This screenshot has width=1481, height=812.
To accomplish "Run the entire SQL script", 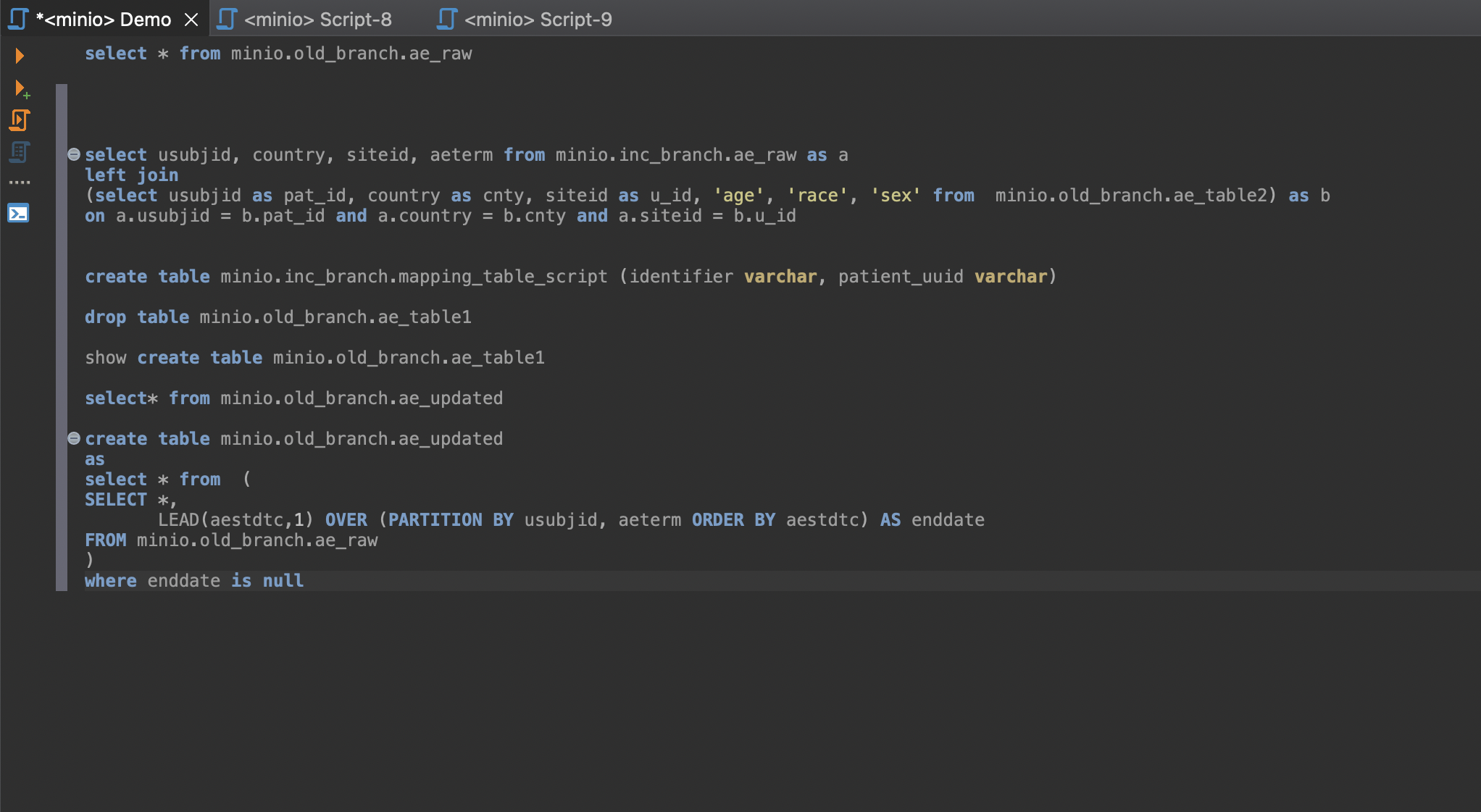I will click(x=19, y=120).
